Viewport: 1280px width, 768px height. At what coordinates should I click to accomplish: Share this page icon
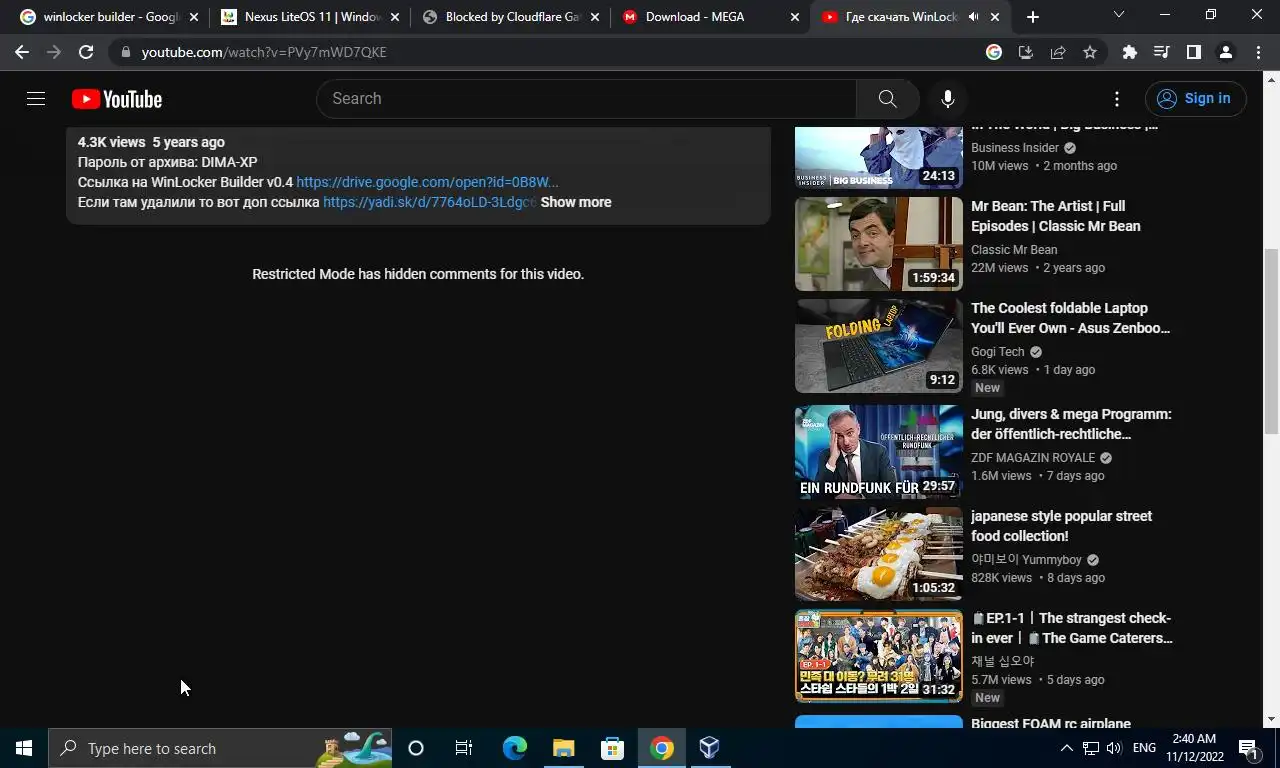click(1058, 52)
